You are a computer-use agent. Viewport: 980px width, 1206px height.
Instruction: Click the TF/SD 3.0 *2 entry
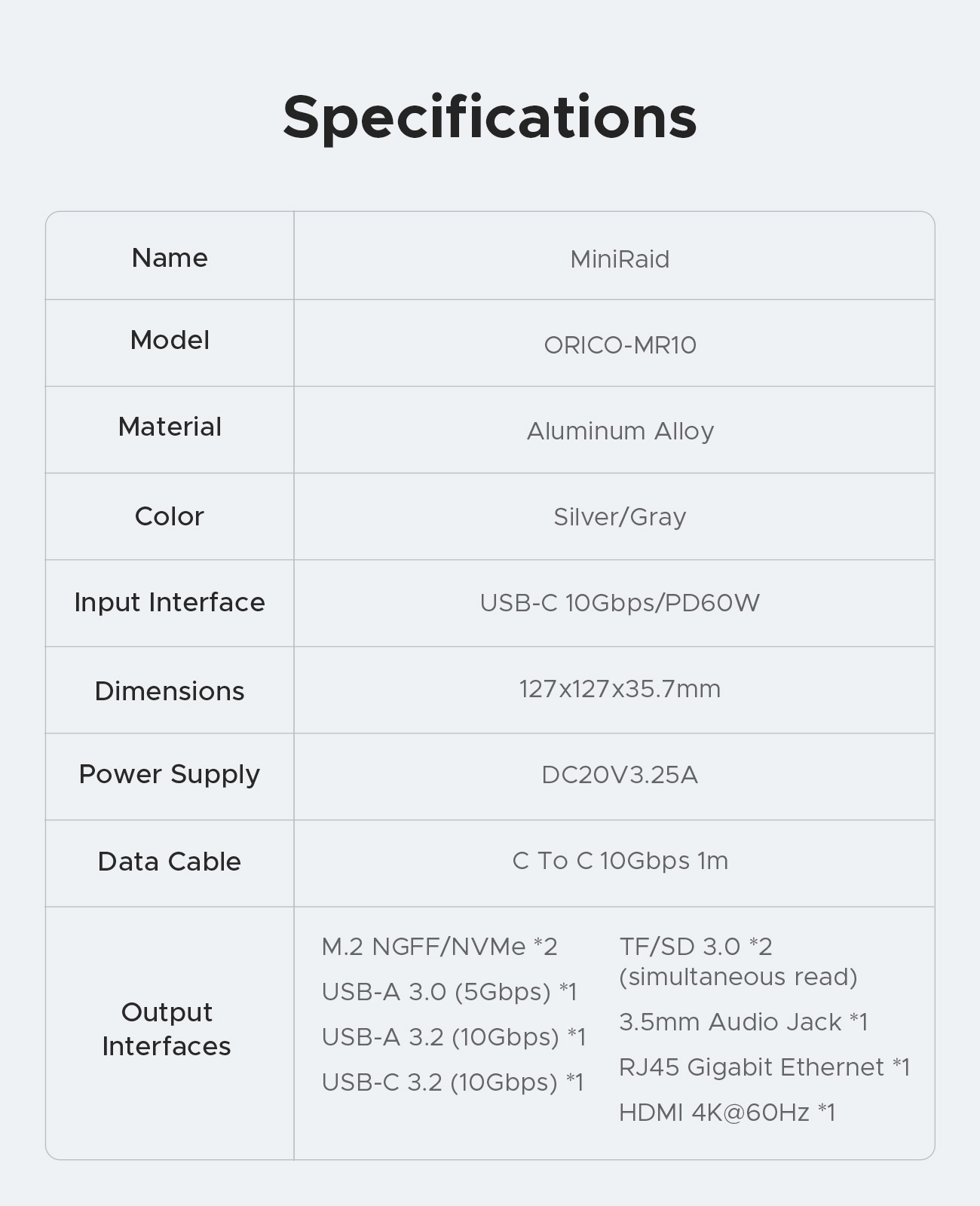696,947
